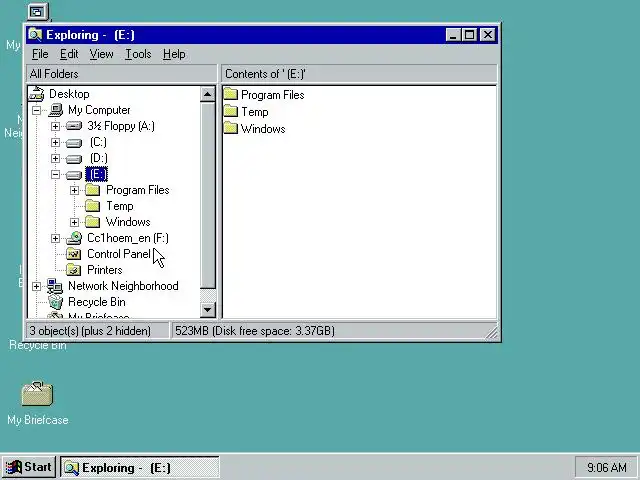Click the 3½ Floppy drive icon
The width and height of the screenshot is (640, 480).
tap(74, 126)
